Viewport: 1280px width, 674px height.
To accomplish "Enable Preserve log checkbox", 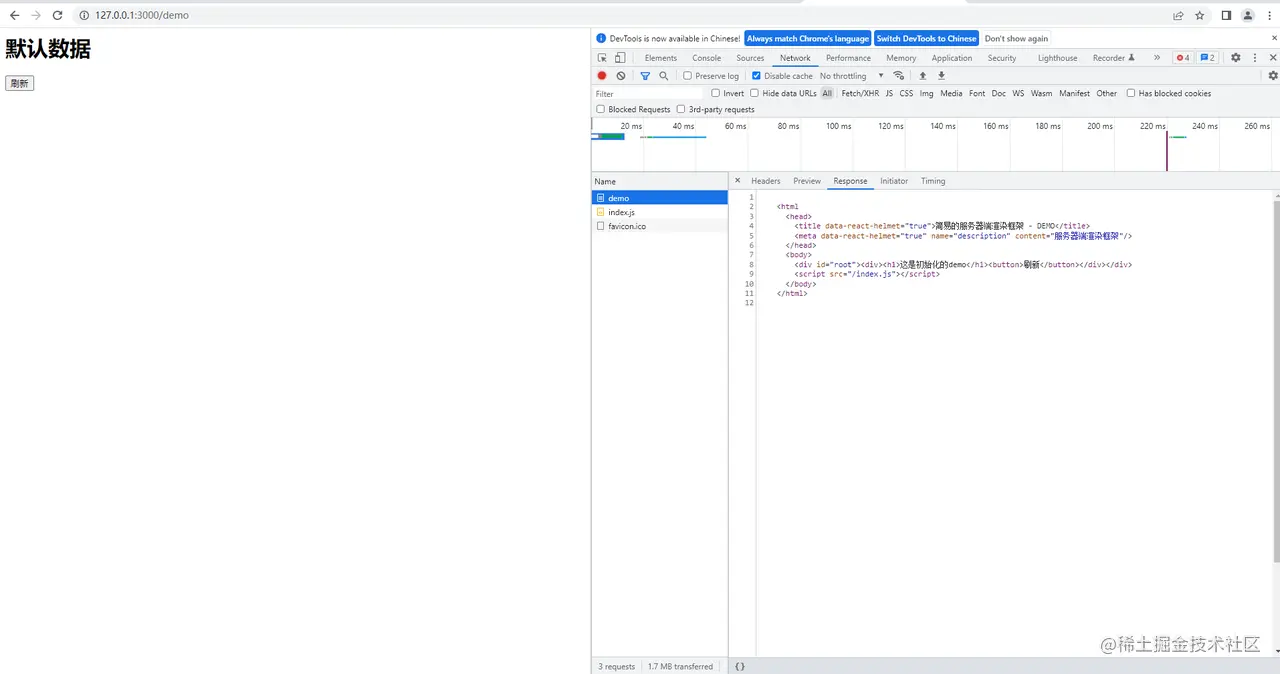I will pos(688,76).
